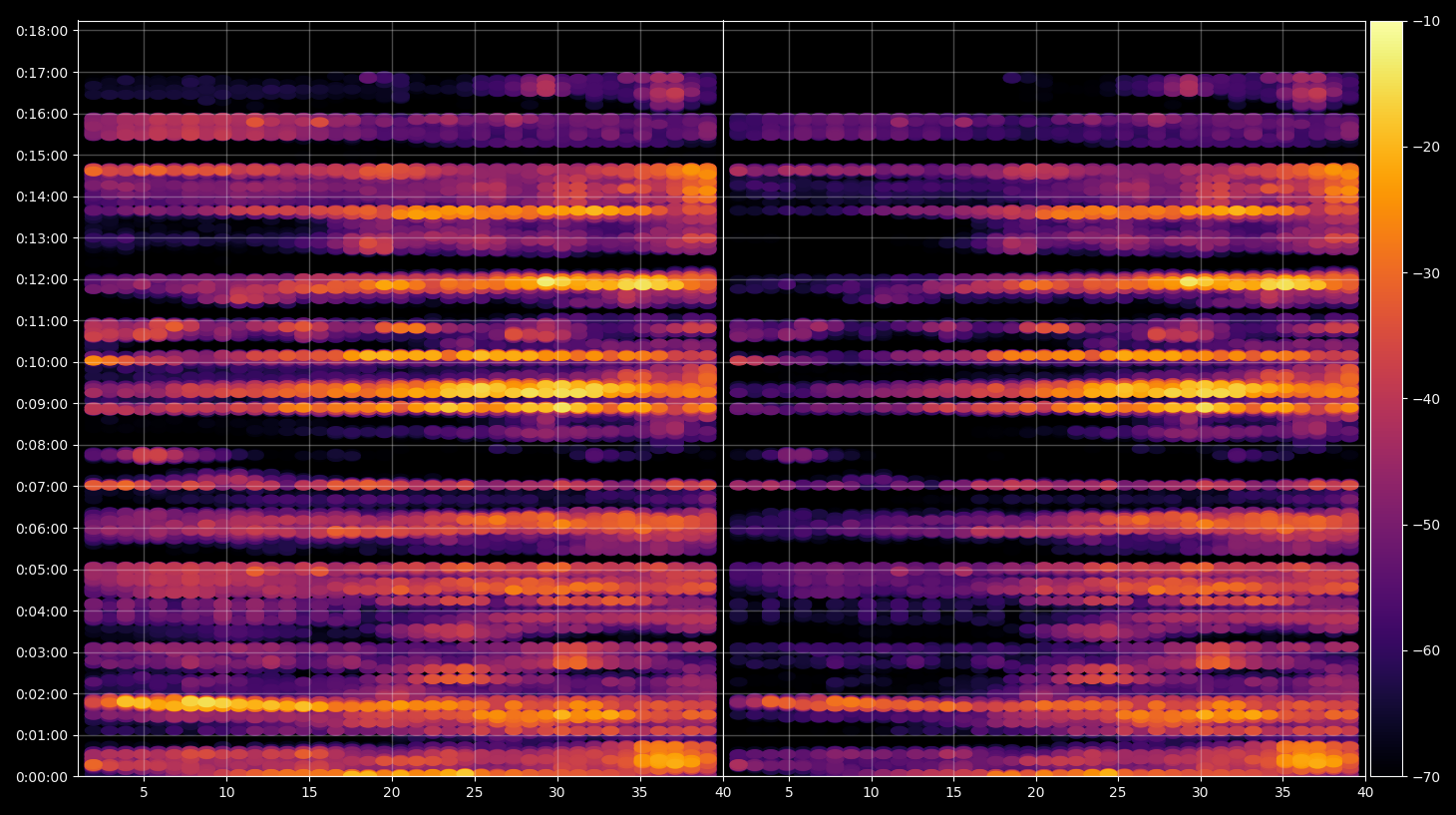This screenshot has width=1456, height=815.
Task: Click the 0:17:00 time axis label
Action: click(42, 73)
